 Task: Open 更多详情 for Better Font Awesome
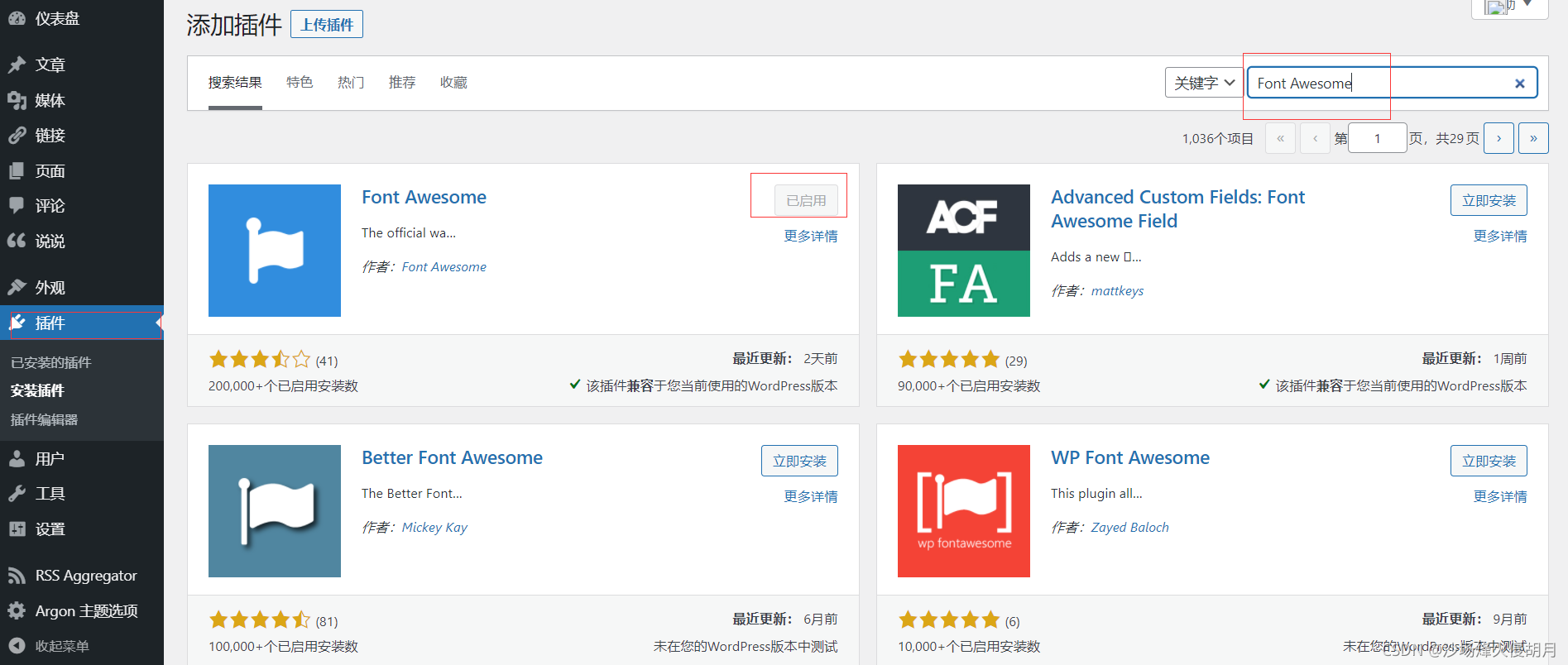click(811, 497)
